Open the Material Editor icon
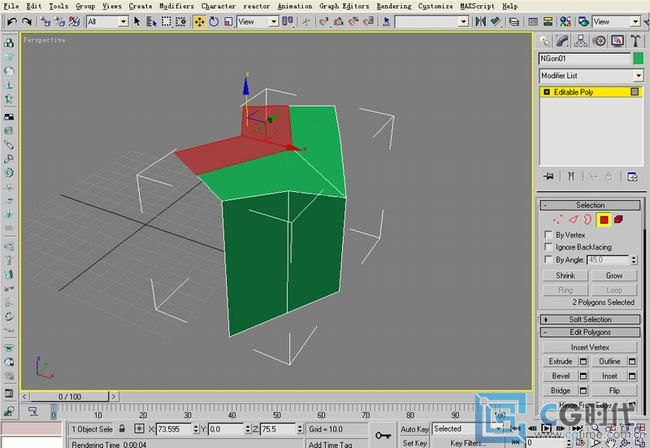The width and height of the screenshot is (650, 448). pyautogui.click(x=565, y=21)
